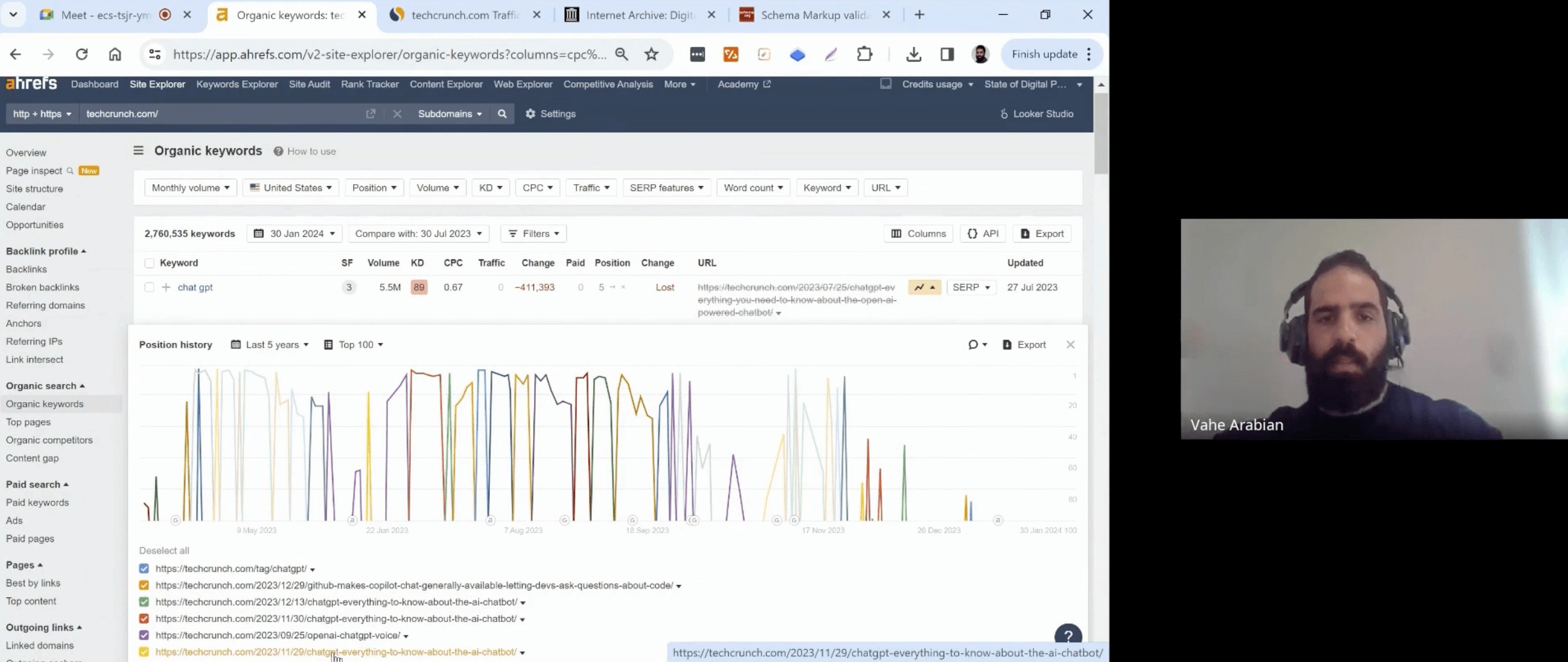This screenshot has height=662, width=1568.
Task: Click the page vertical scrollbar thumb
Action: 1101,135
